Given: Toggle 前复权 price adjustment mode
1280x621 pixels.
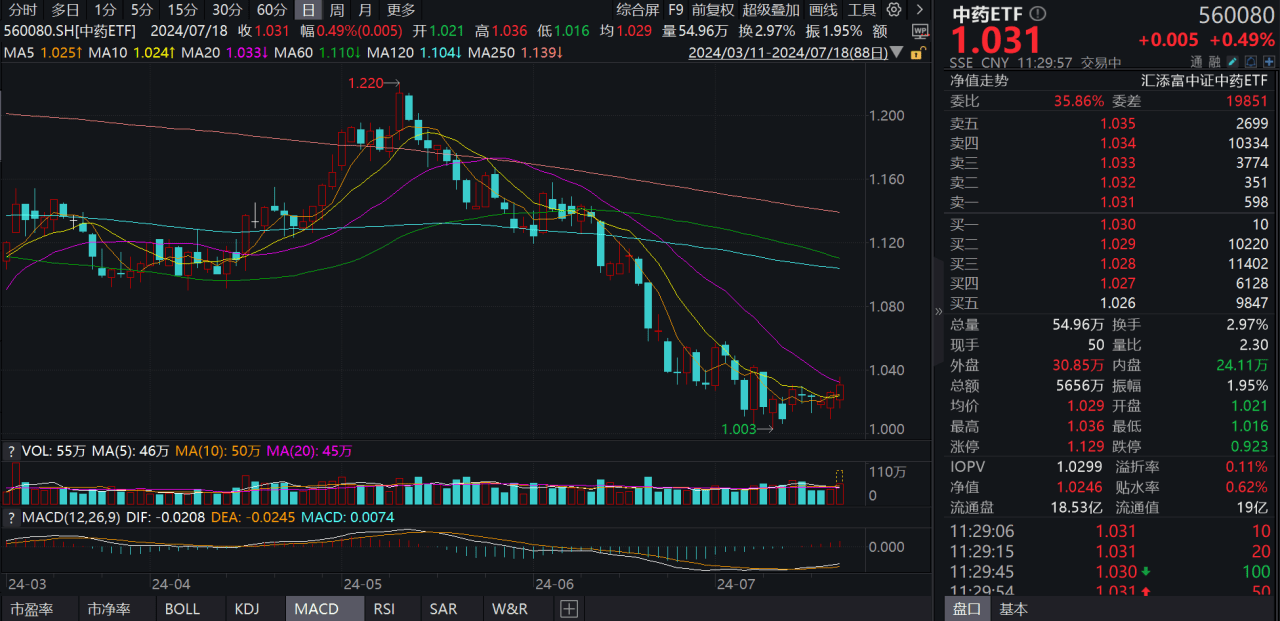Looking at the screenshot, I should [x=714, y=10].
